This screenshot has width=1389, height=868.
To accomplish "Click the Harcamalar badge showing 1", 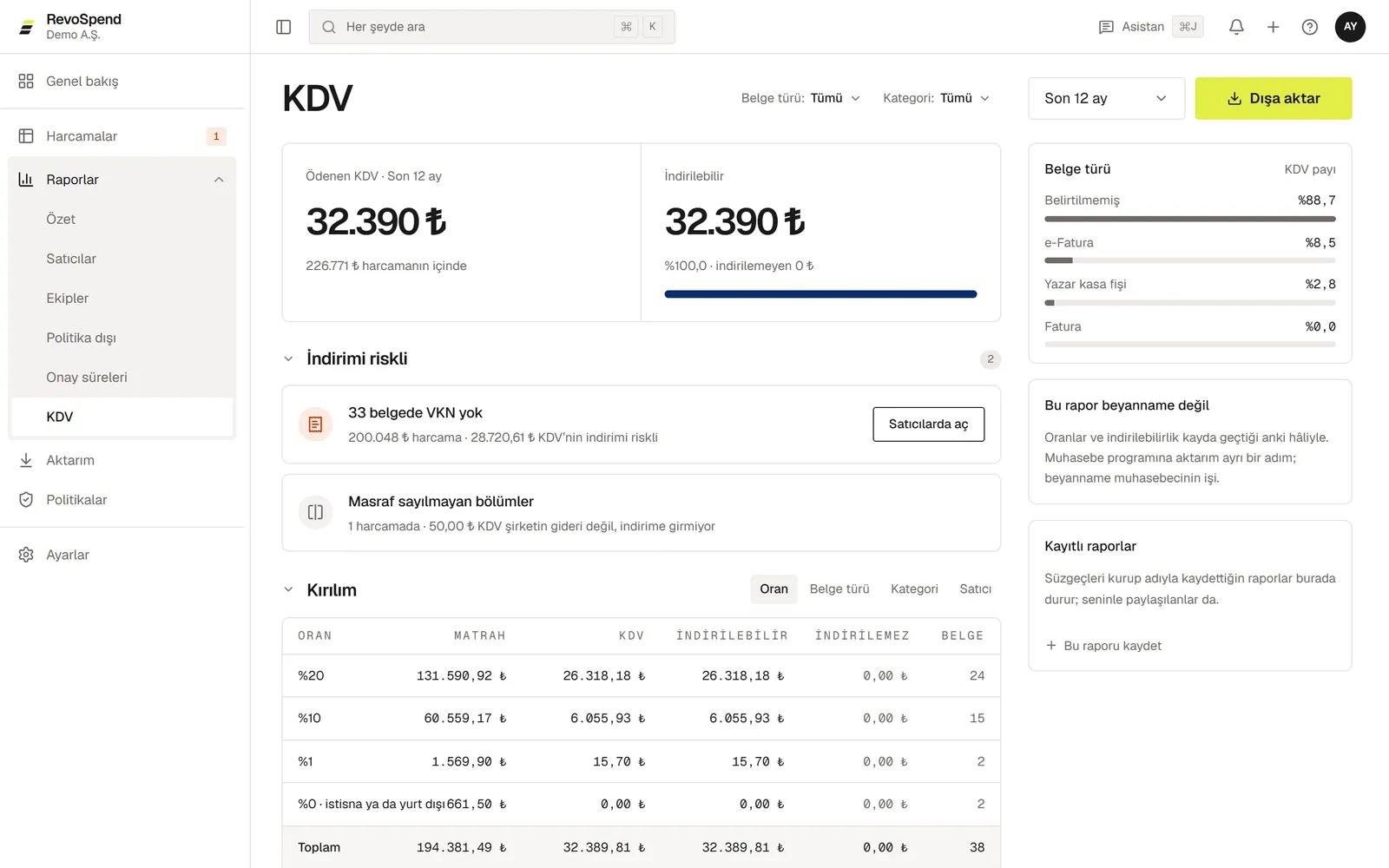I will pyautogui.click(x=216, y=136).
